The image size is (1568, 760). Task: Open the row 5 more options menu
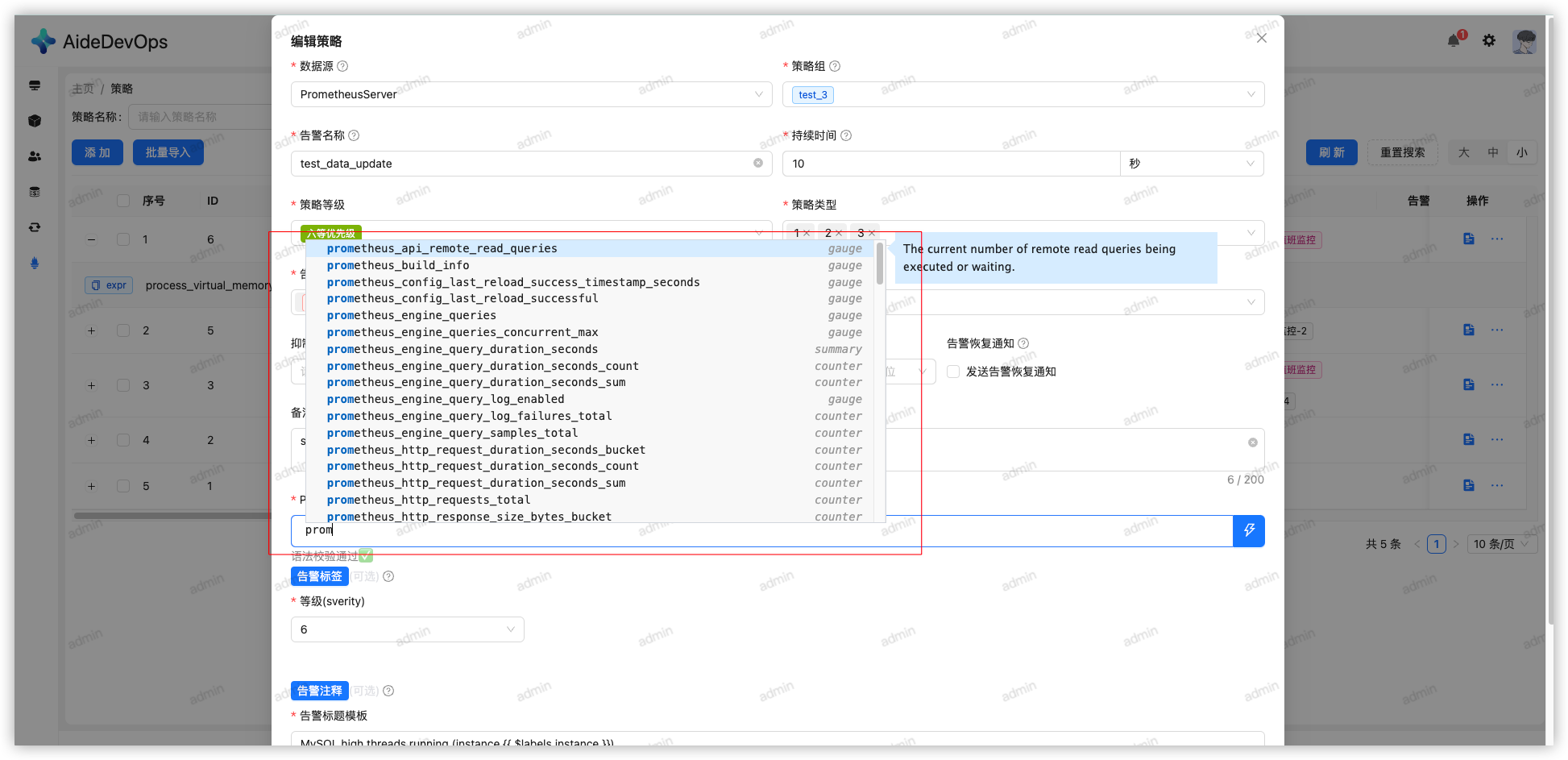click(x=1497, y=485)
